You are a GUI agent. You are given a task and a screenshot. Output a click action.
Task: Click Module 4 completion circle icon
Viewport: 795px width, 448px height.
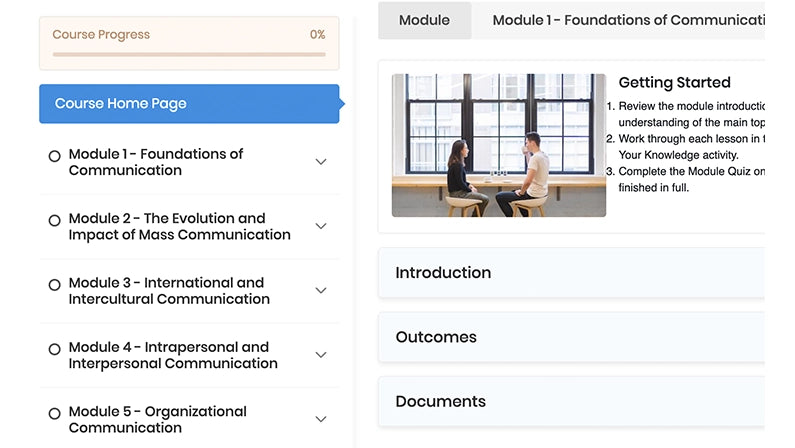[55, 349]
